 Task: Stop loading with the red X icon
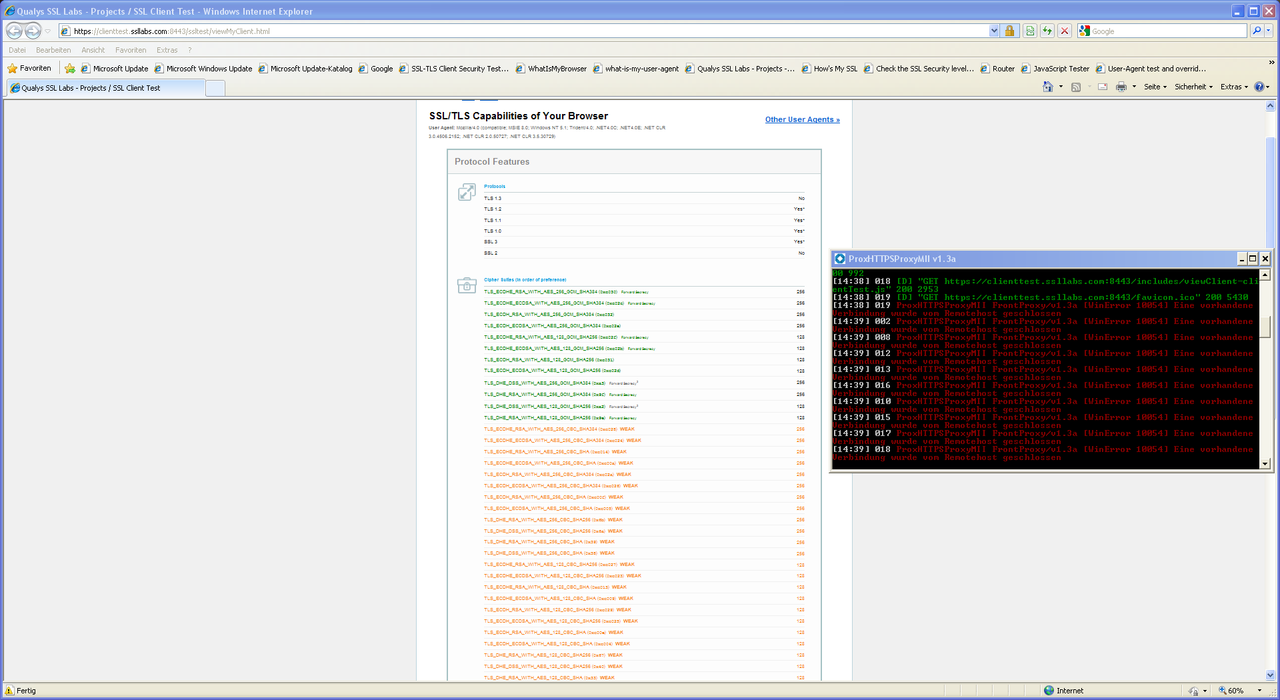point(1064,31)
